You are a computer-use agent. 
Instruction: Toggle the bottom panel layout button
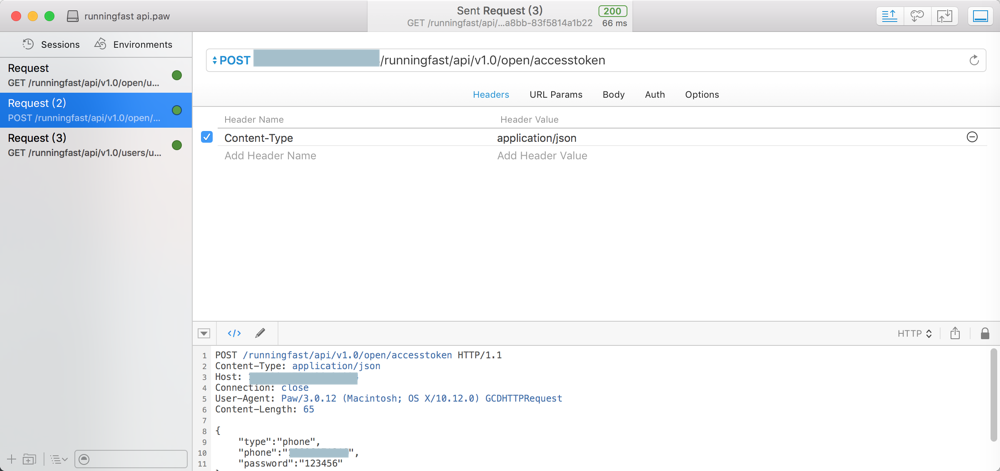(980, 16)
